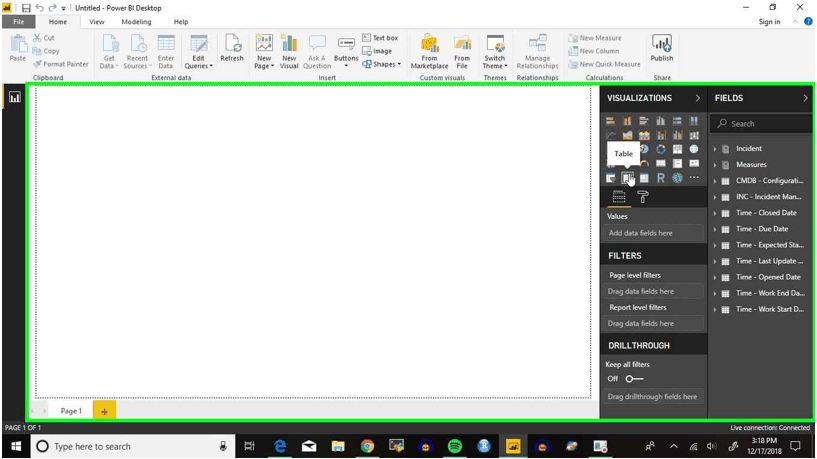Image resolution: width=817 pixels, height=459 pixels.
Task: Open the Windows Start menu
Action: coord(16,446)
